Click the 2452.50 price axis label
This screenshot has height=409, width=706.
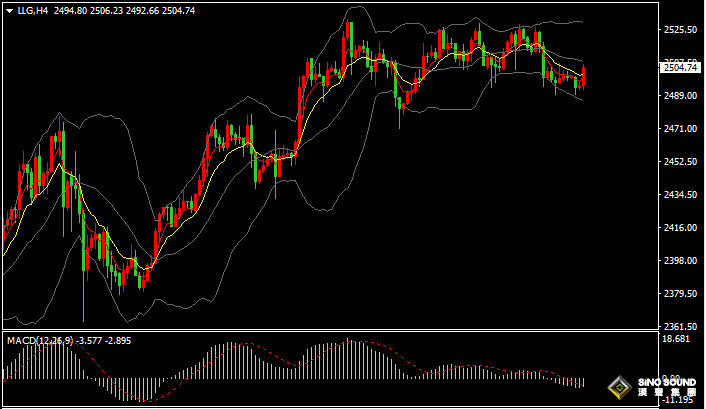[x=680, y=162]
